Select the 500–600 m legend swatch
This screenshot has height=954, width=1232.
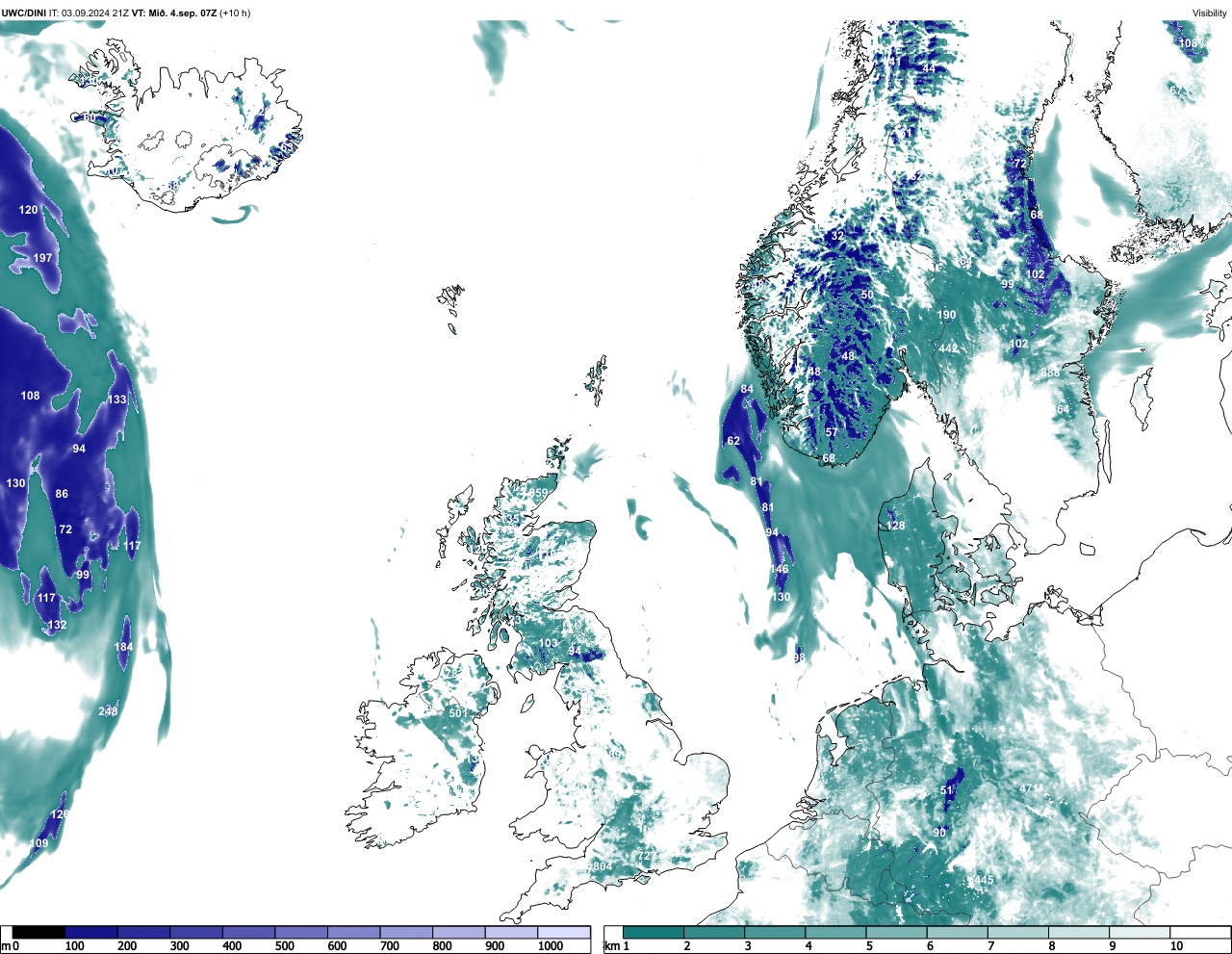(x=301, y=932)
